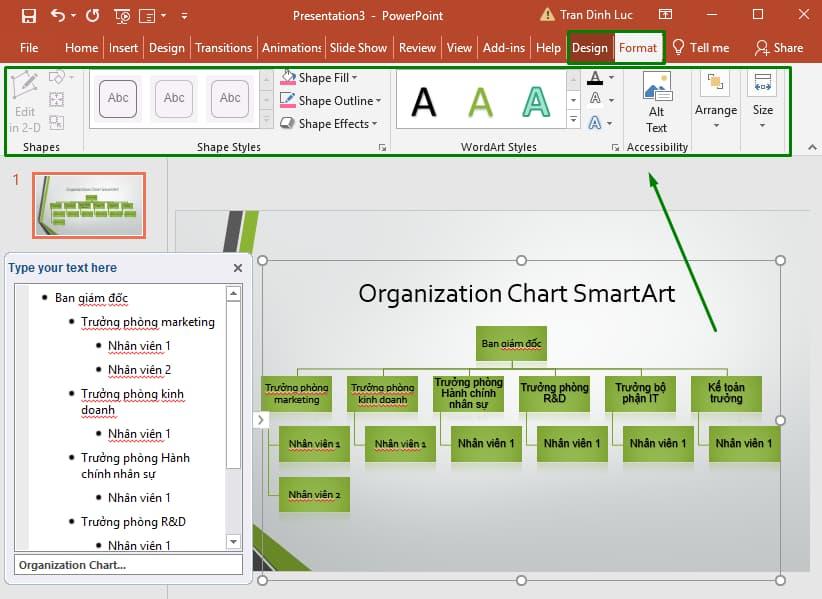Select the first Abc shape style swatch
Viewport: 822px width, 599px height.
pyautogui.click(x=117, y=100)
